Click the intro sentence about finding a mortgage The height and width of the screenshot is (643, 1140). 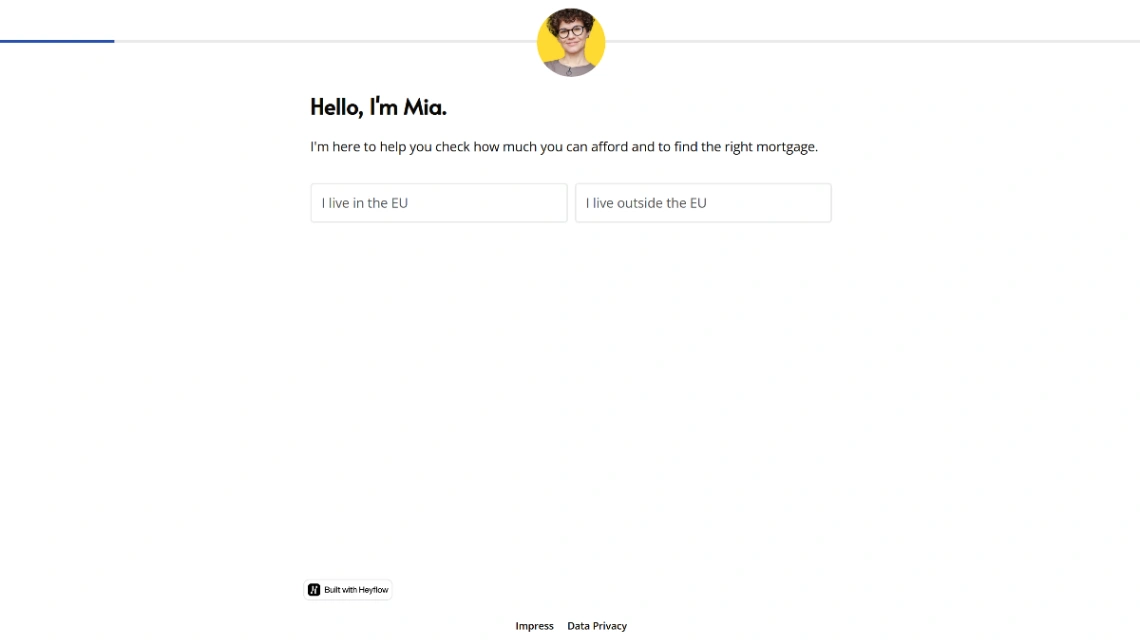(564, 147)
